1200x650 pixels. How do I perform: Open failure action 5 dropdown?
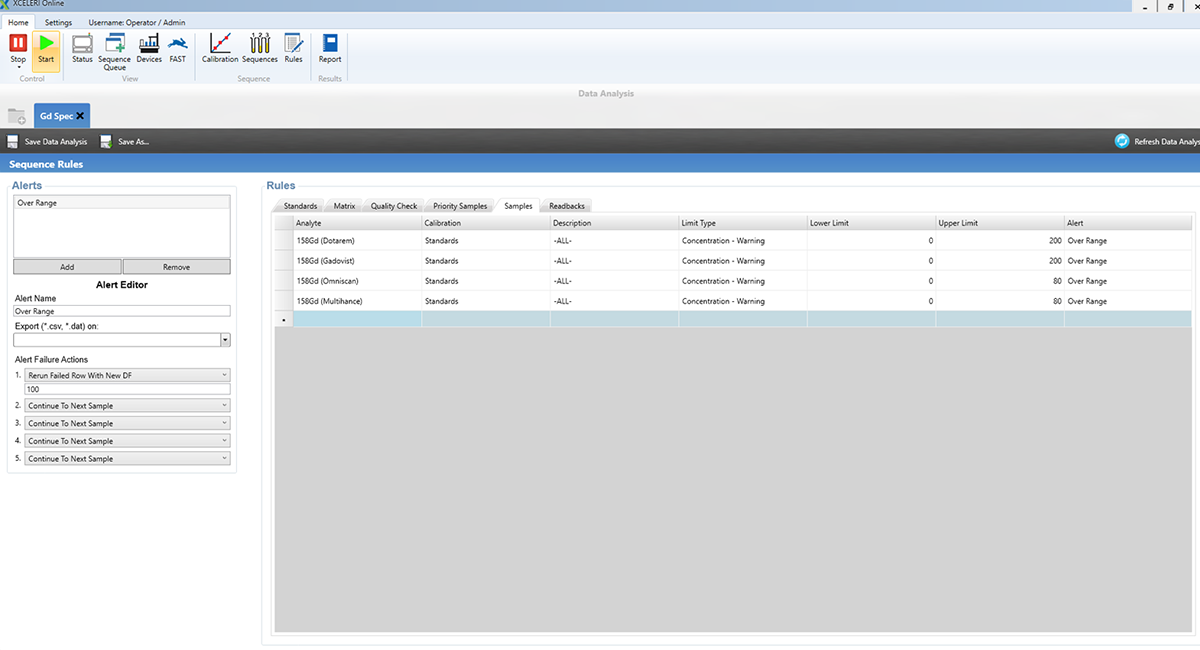pos(128,459)
